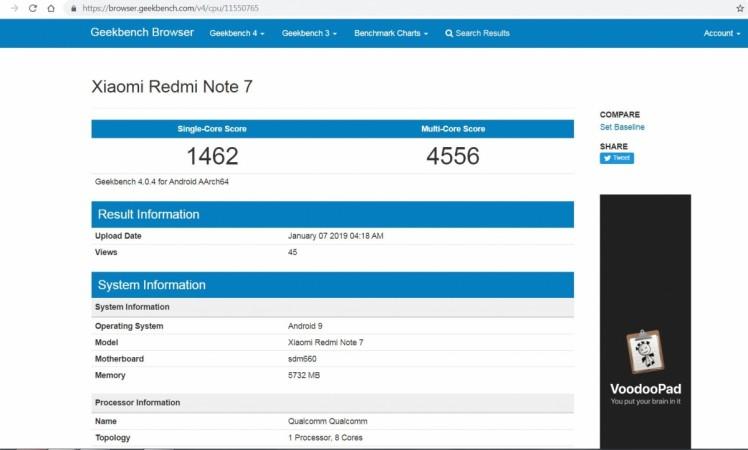The height and width of the screenshot is (450, 748).
Task: Click the Single-Core Score value 1462
Action: pyautogui.click(x=212, y=156)
